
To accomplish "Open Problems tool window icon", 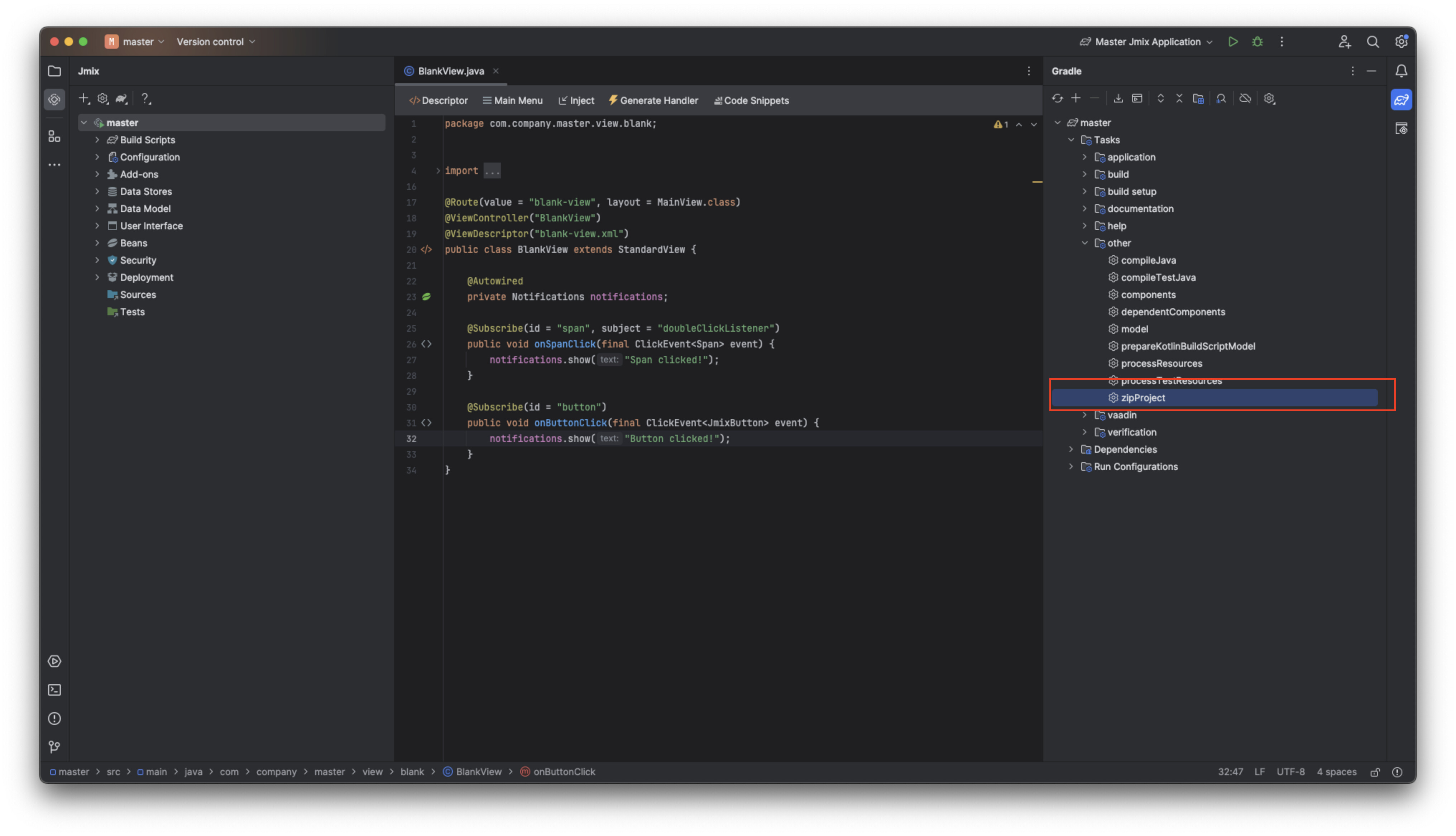I will (54, 719).
